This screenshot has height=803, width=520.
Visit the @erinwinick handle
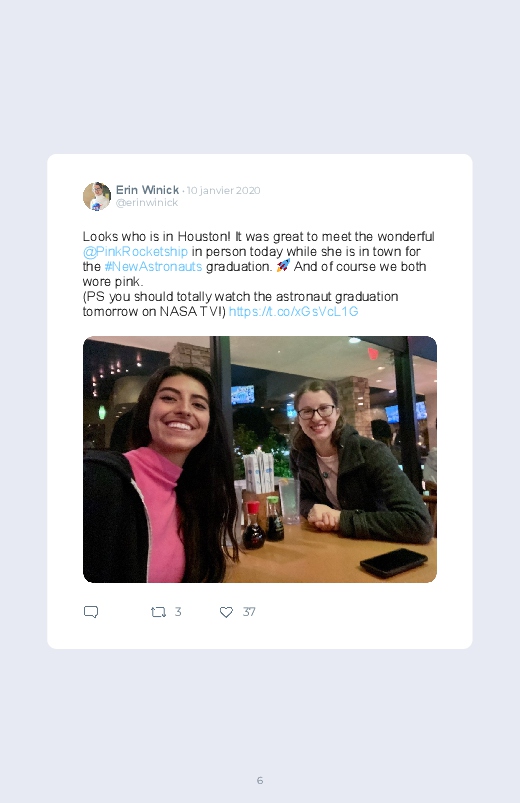147,202
